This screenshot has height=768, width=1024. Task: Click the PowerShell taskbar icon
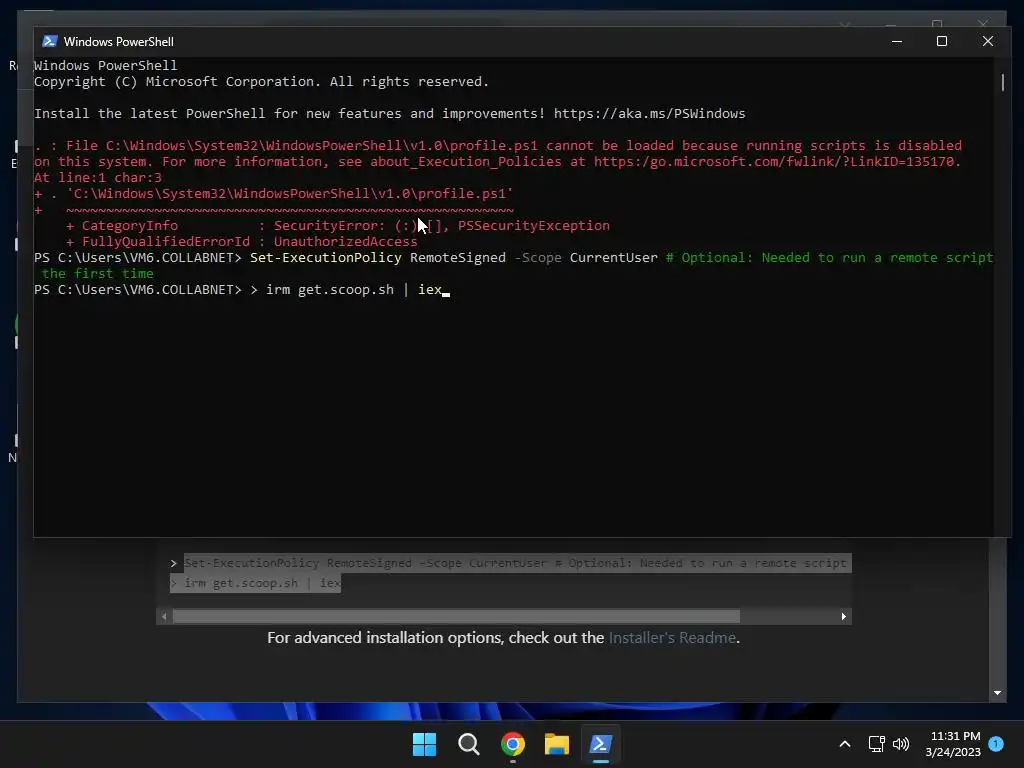coord(601,744)
